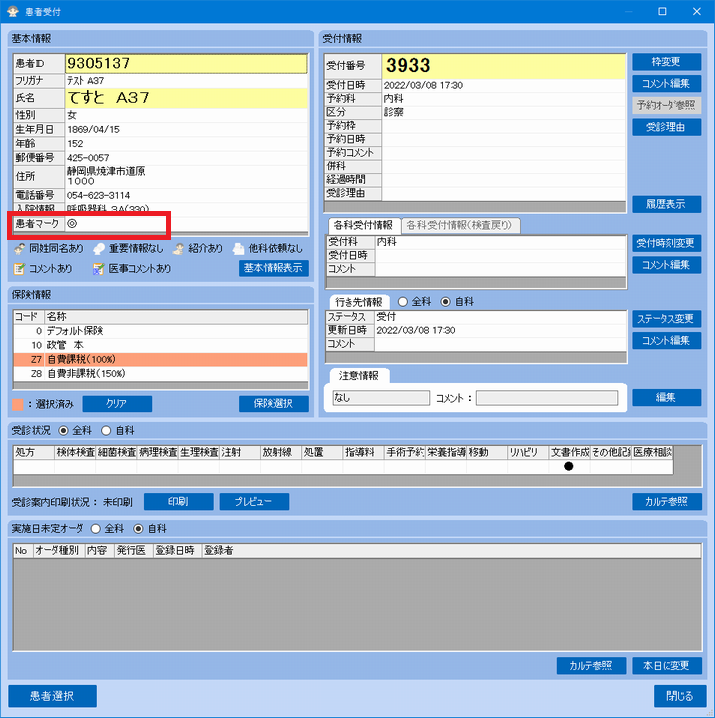
Task: Select 全科 radio for 受診状況
Action: [63, 430]
